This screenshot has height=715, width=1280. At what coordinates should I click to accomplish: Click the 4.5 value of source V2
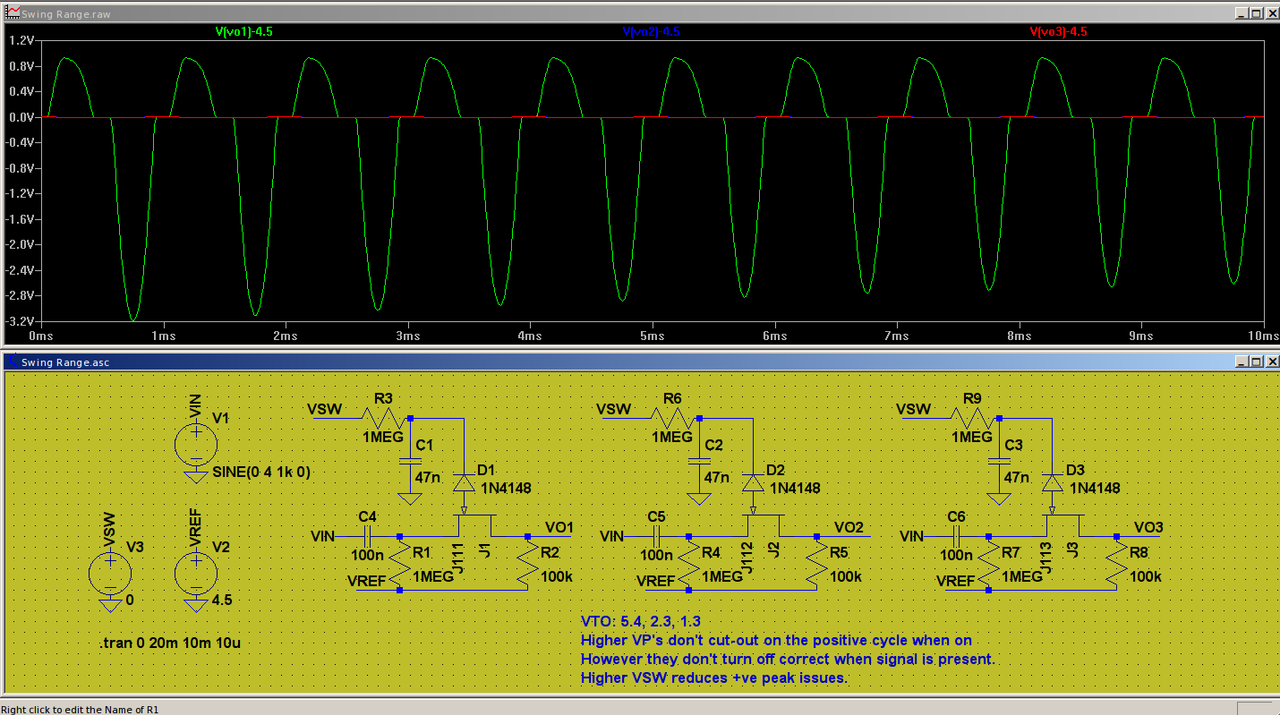pos(222,601)
